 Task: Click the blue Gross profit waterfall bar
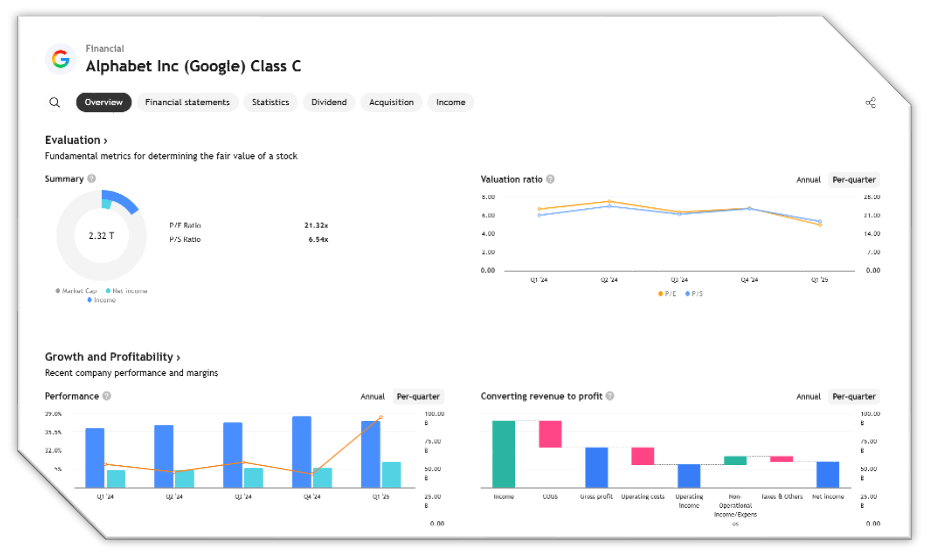(x=597, y=468)
